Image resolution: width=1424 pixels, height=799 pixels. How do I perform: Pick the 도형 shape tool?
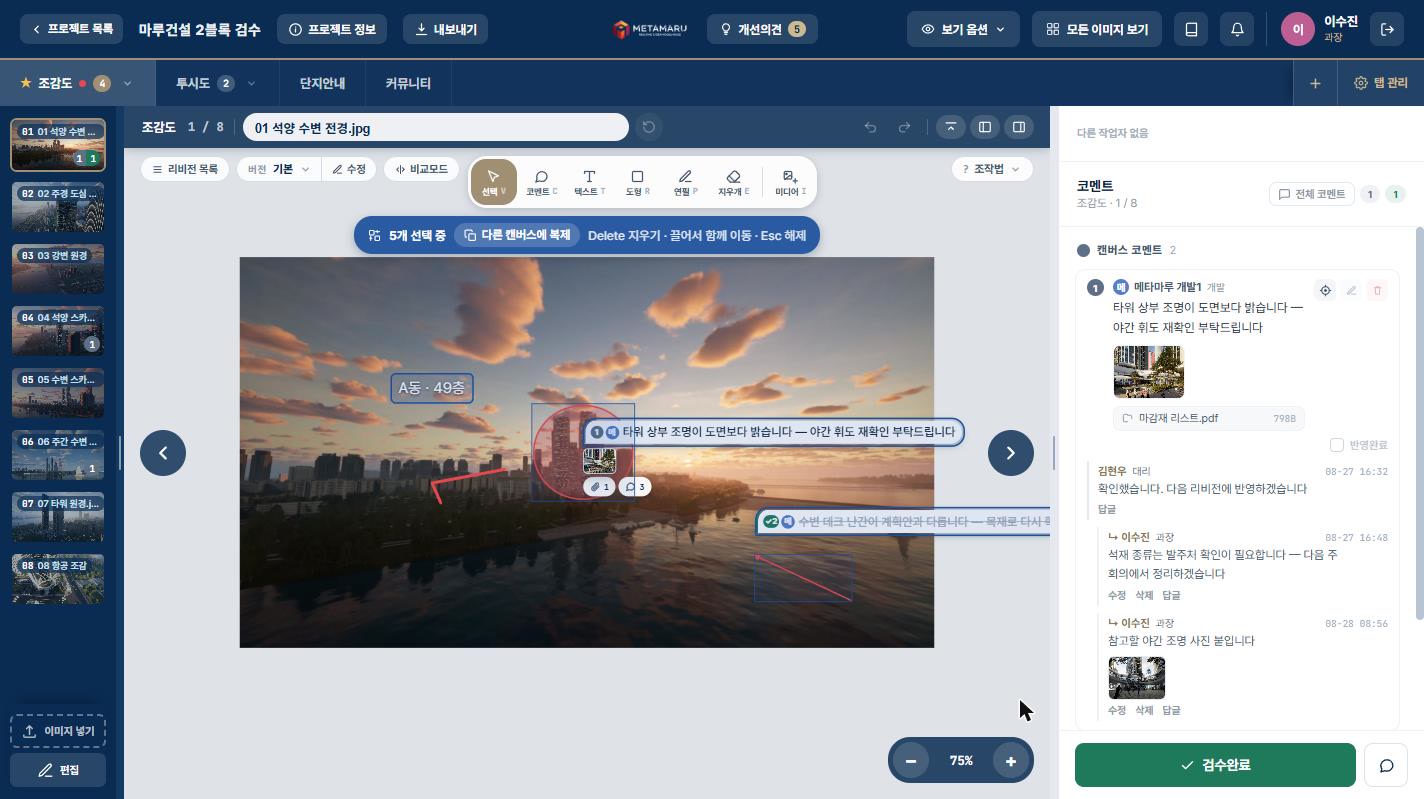click(x=637, y=182)
